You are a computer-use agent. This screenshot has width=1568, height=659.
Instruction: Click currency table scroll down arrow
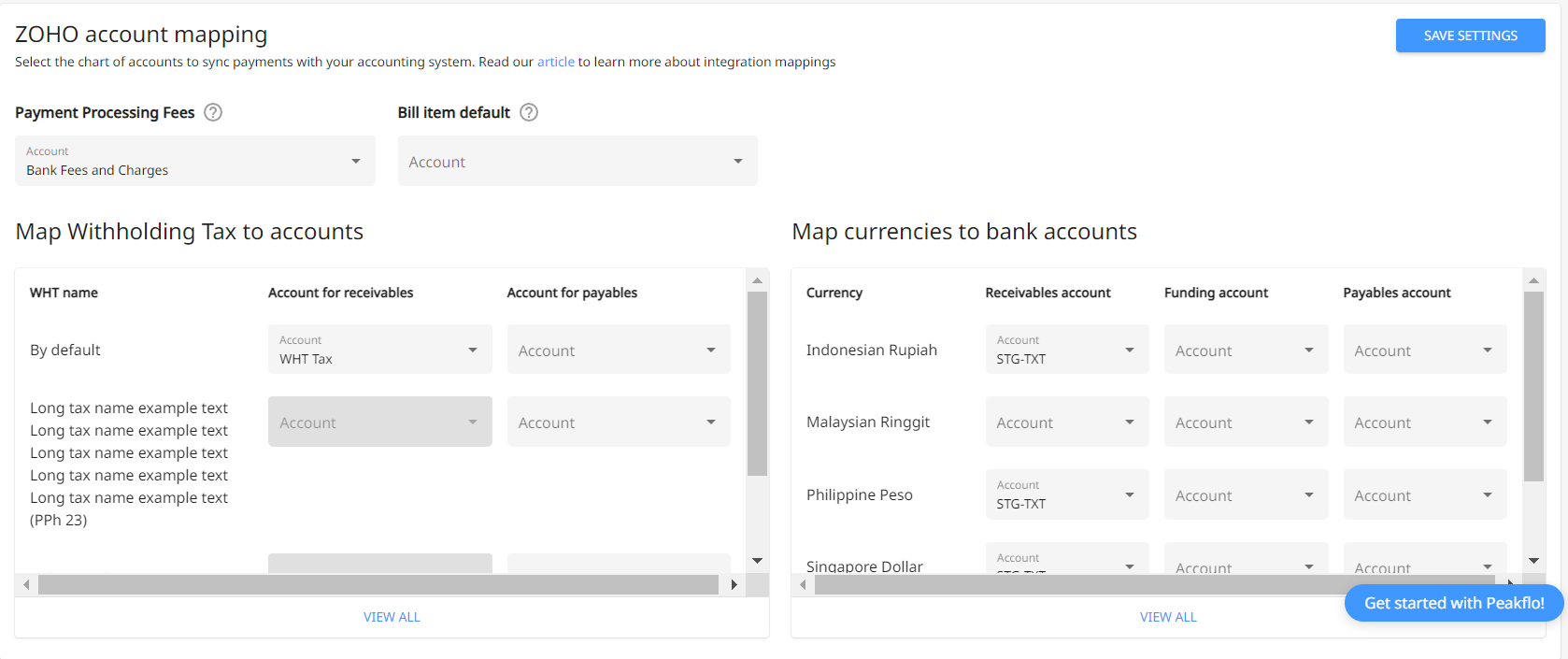click(1533, 561)
